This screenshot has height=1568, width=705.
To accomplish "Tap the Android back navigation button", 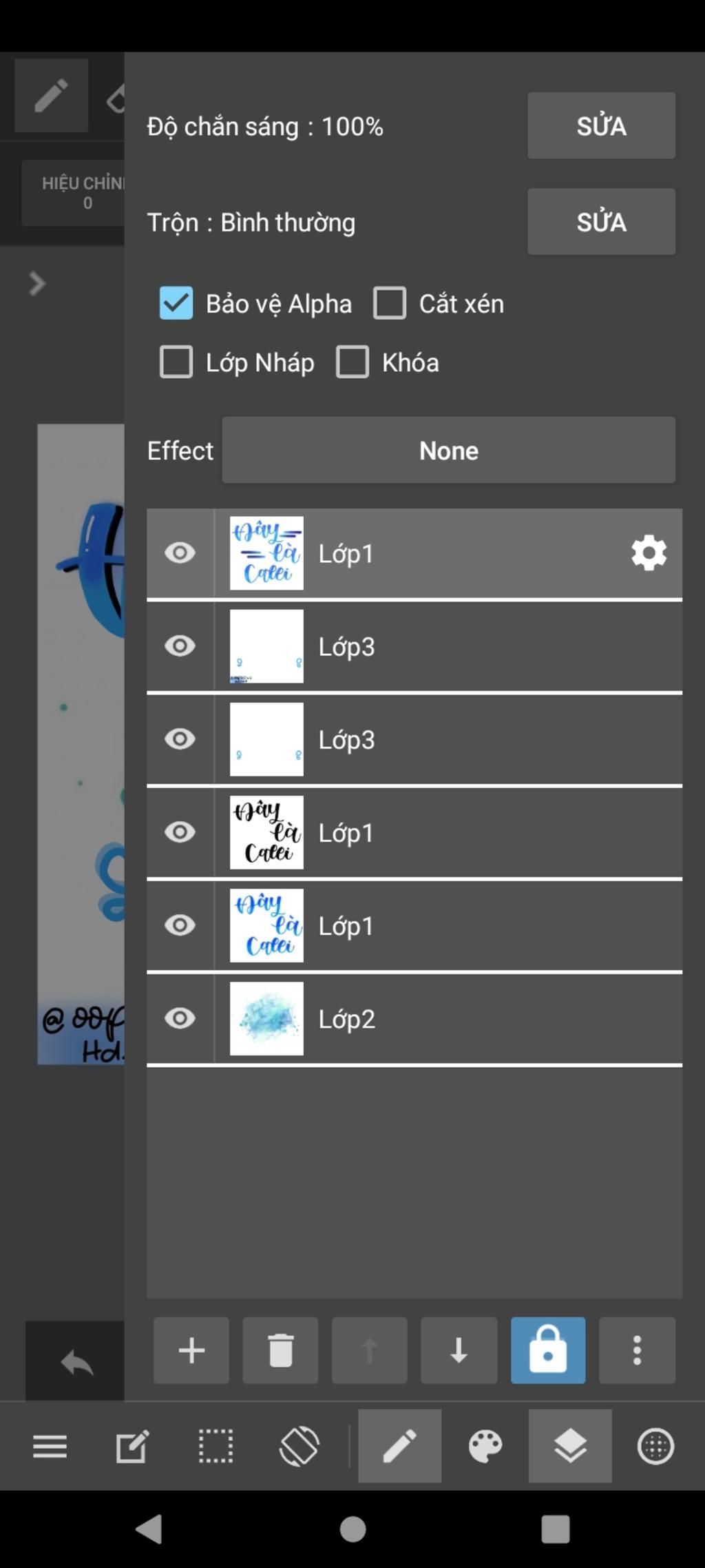I will click(149, 1529).
